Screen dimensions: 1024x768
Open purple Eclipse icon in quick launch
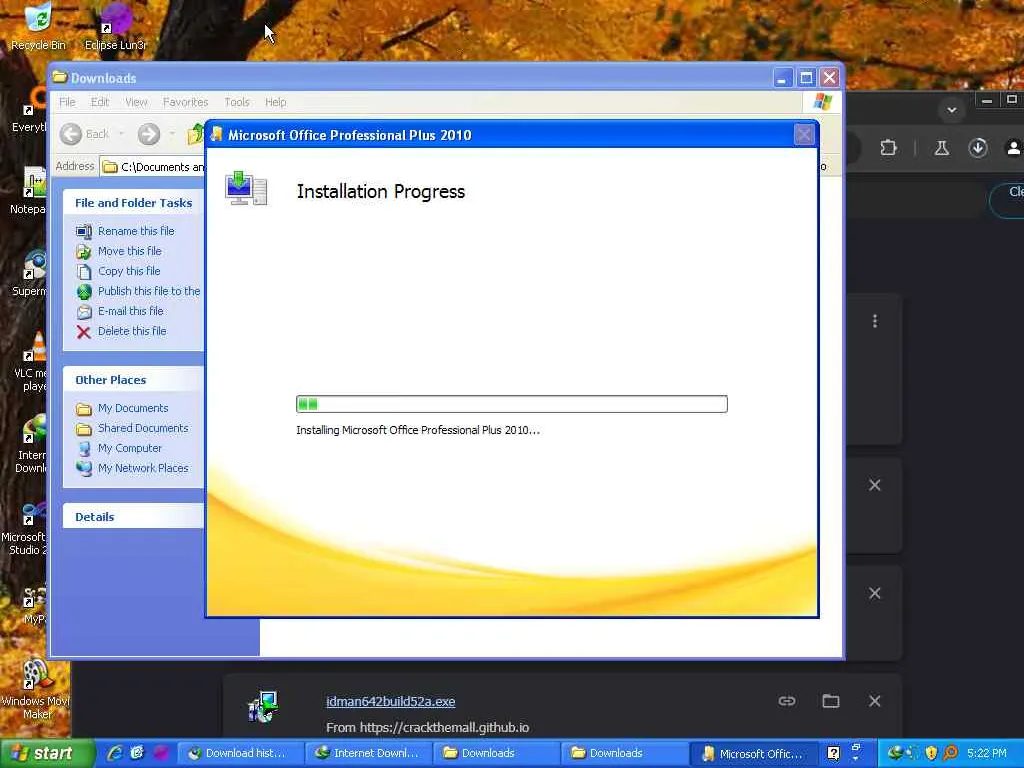159,753
